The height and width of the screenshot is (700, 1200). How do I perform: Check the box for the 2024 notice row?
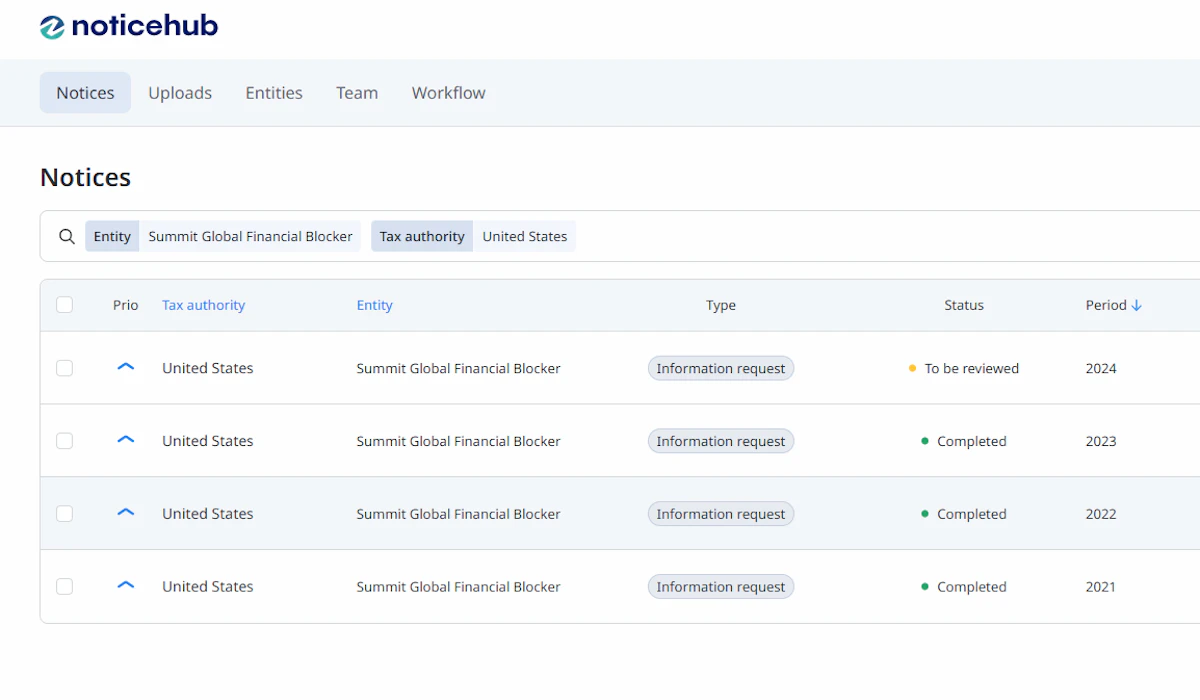point(65,368)
